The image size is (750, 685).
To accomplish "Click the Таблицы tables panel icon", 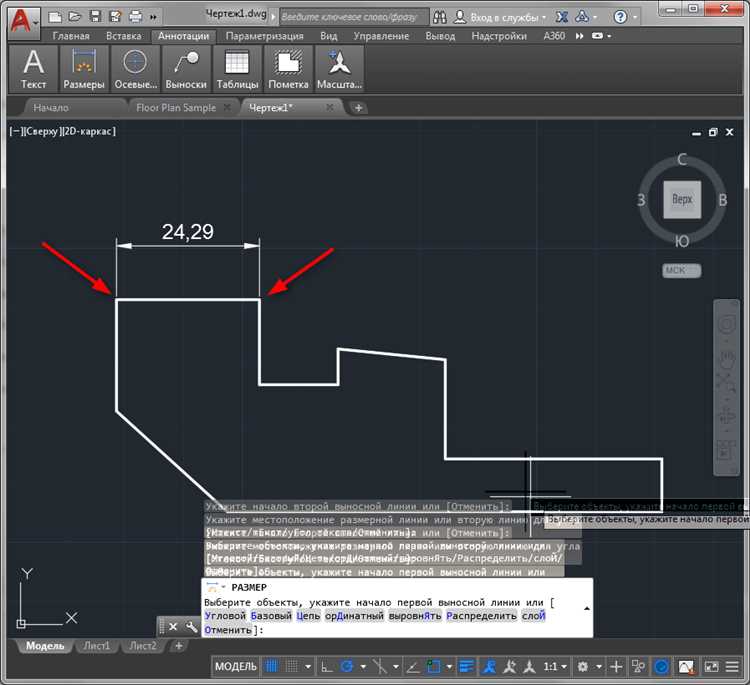I will pos(237,69).
